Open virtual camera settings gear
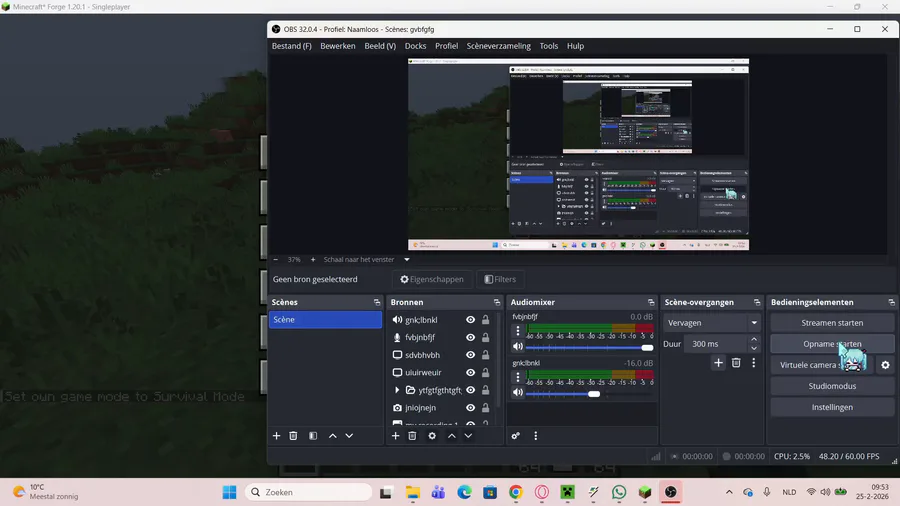900x506 pixels. point(885,365)
